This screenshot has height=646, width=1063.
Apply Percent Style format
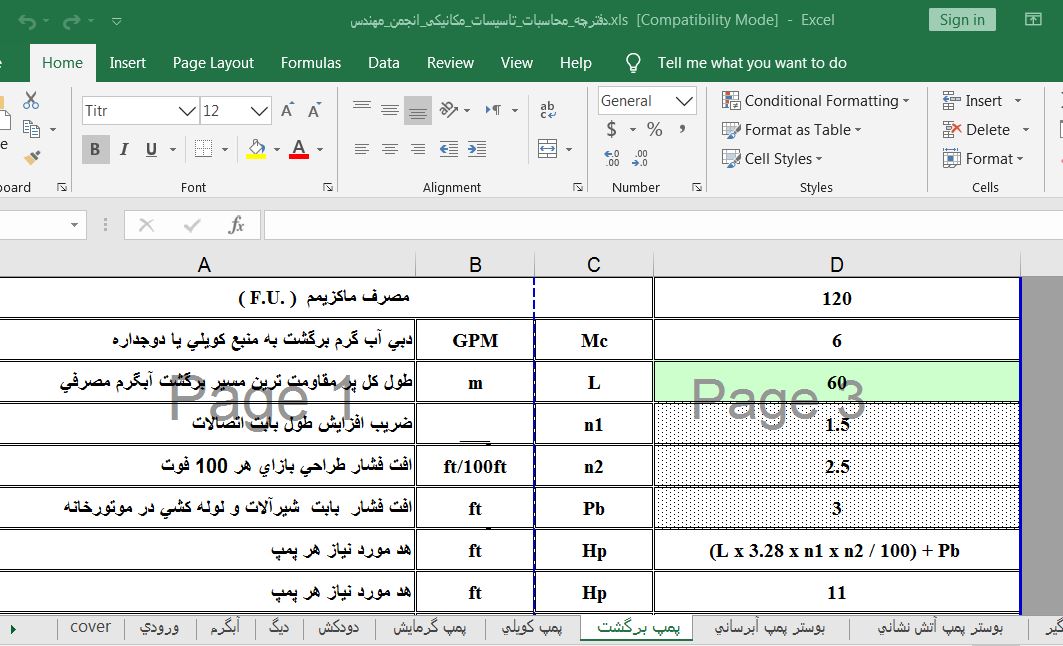pyautogui.click(x=654, y=130)
